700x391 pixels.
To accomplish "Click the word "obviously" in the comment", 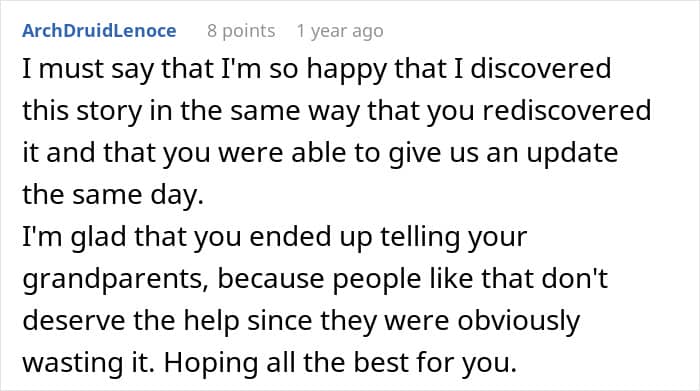I will tap(519, 322).
